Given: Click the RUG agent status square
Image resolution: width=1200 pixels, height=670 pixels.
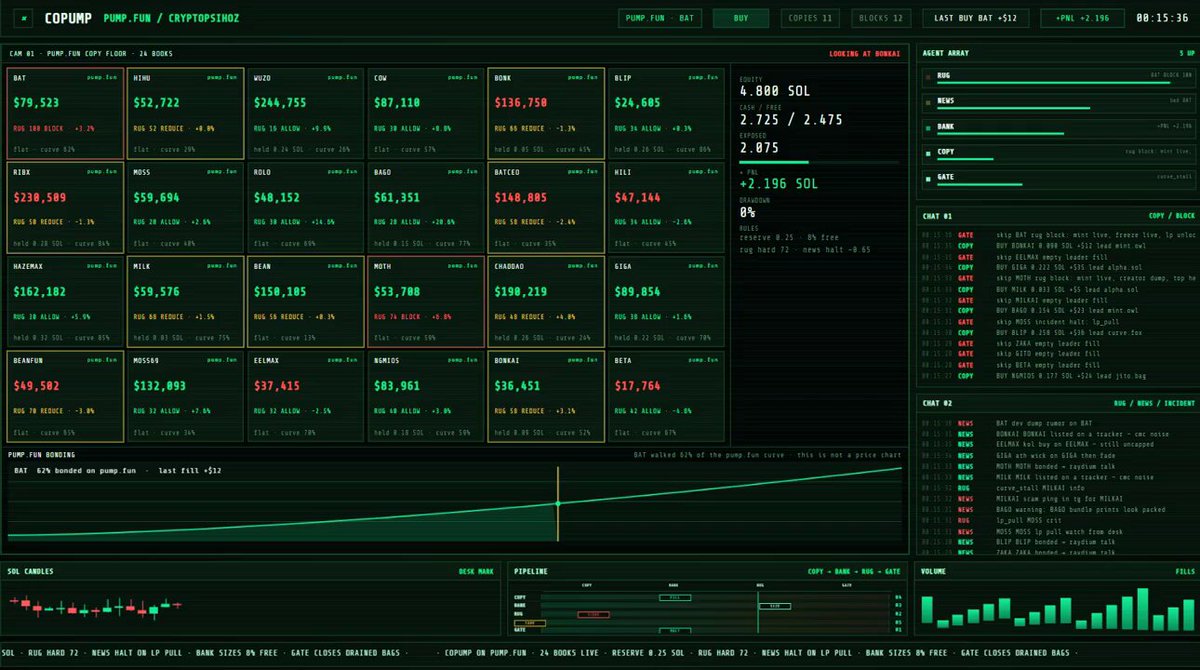Looking at the screenshot, I should tap(929, 75).
